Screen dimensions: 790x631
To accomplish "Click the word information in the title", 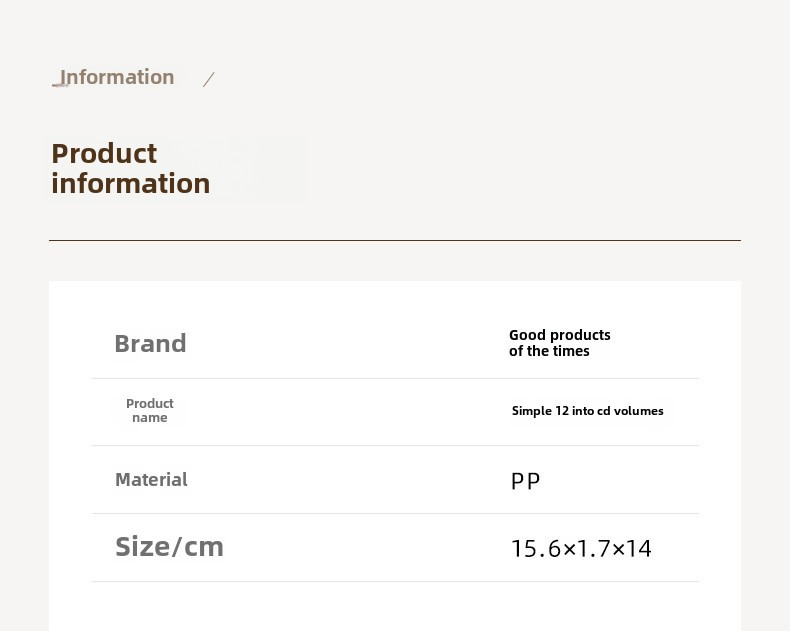I will 130,183.
